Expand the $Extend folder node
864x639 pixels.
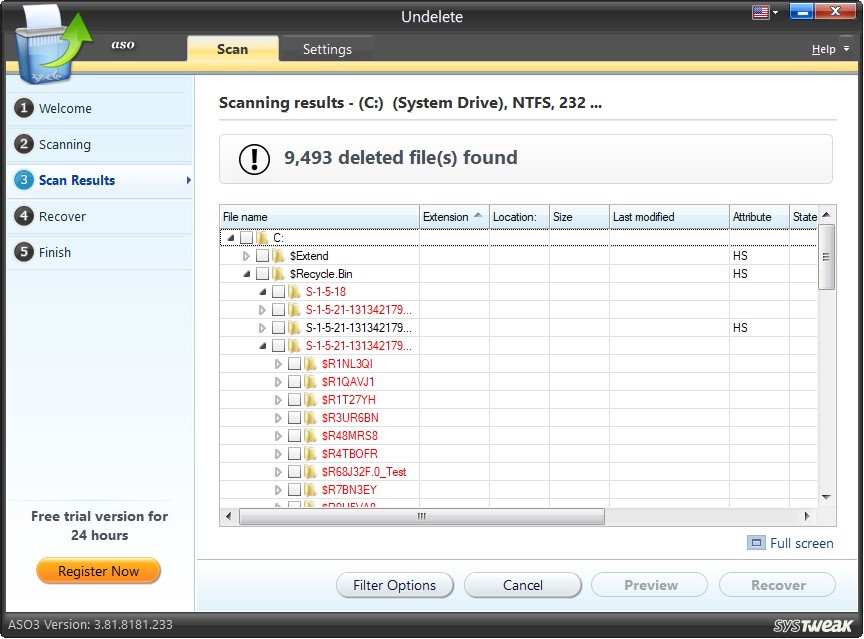pyautogui.click(x=245, y=255)
